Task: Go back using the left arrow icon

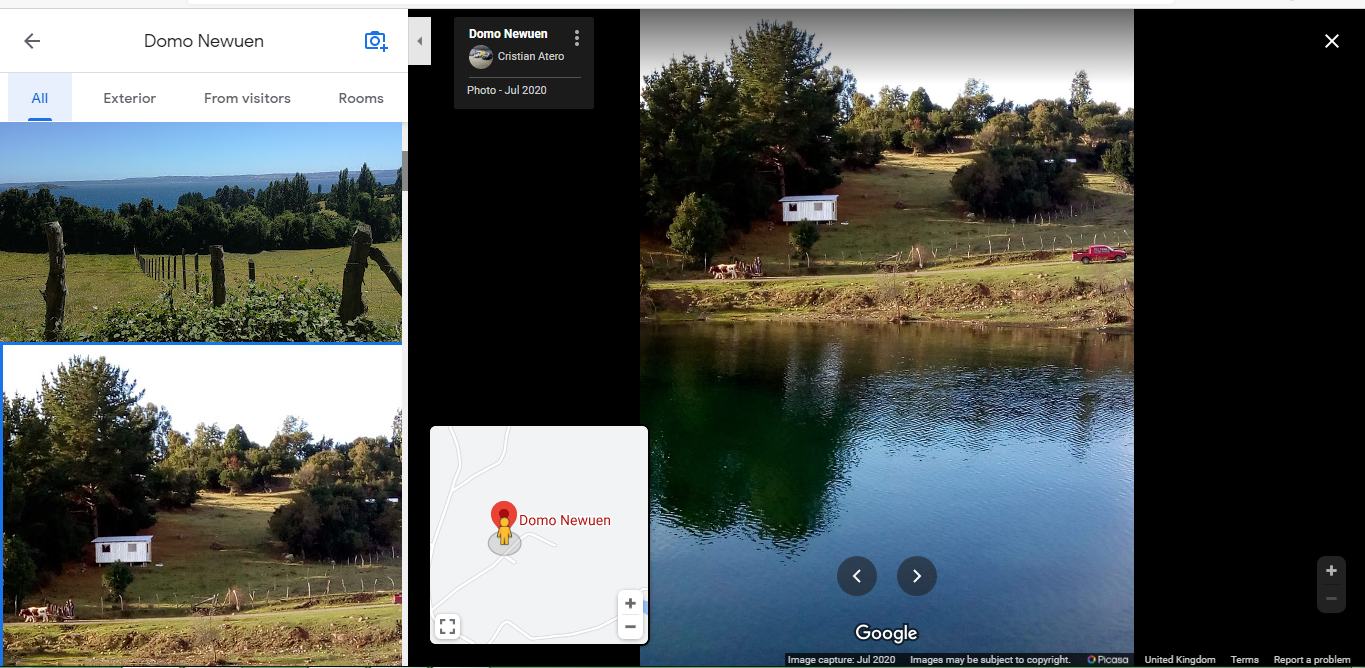Action: pyautogui.click(x=32, y=41)
